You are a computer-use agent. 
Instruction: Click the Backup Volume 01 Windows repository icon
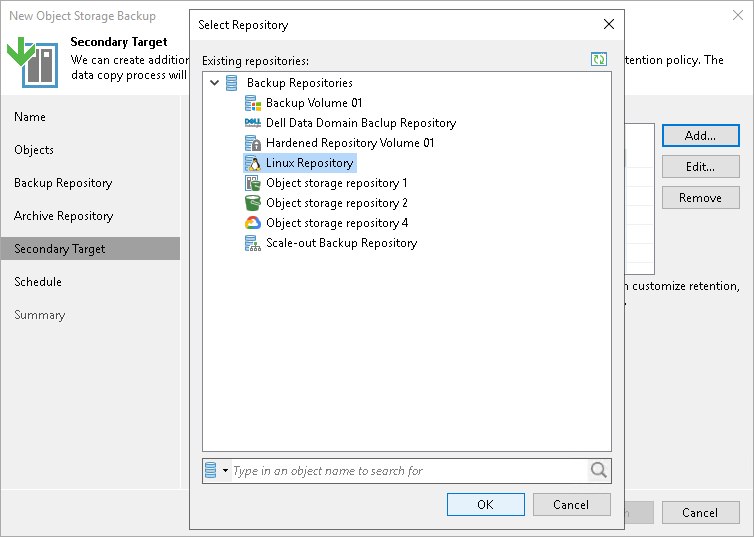click(253, 103)
